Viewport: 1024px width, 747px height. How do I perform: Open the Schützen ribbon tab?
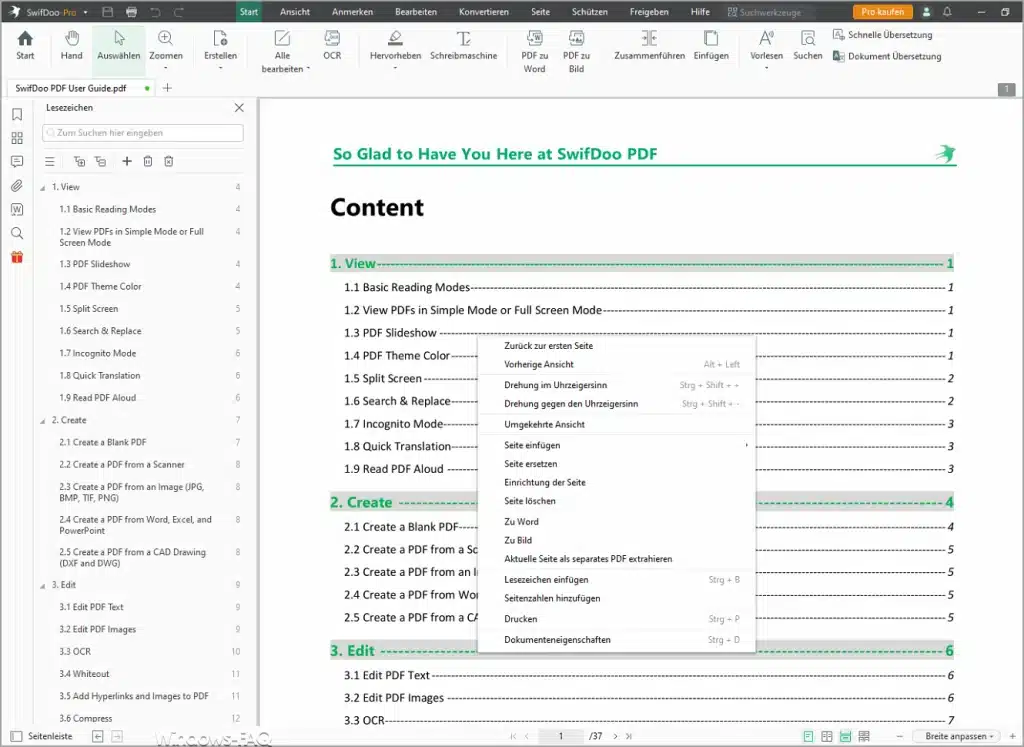click(x=589, y=12)
